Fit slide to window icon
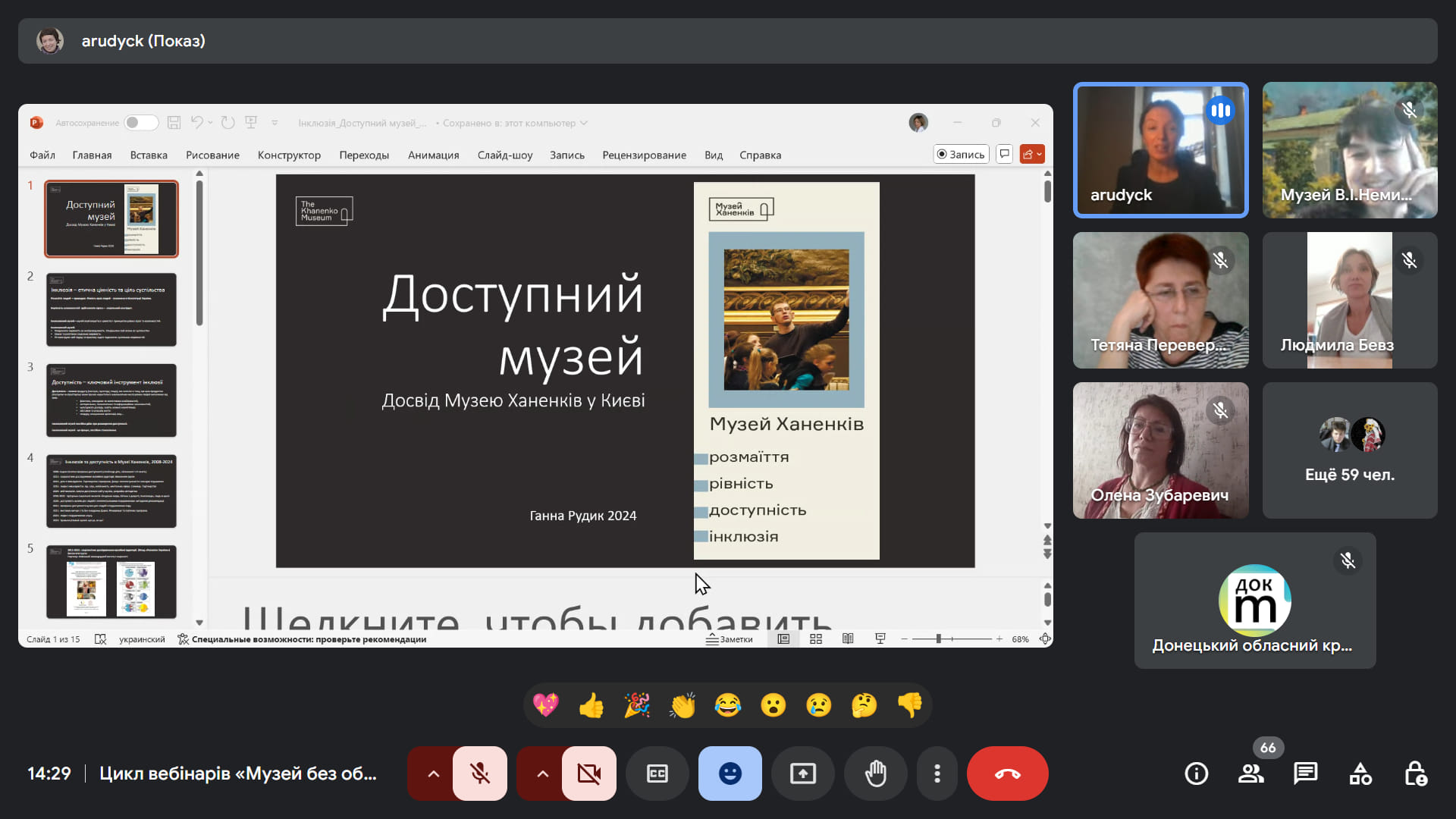The width and height of the screenshot is (1456, 819). tap(1044, 639)
